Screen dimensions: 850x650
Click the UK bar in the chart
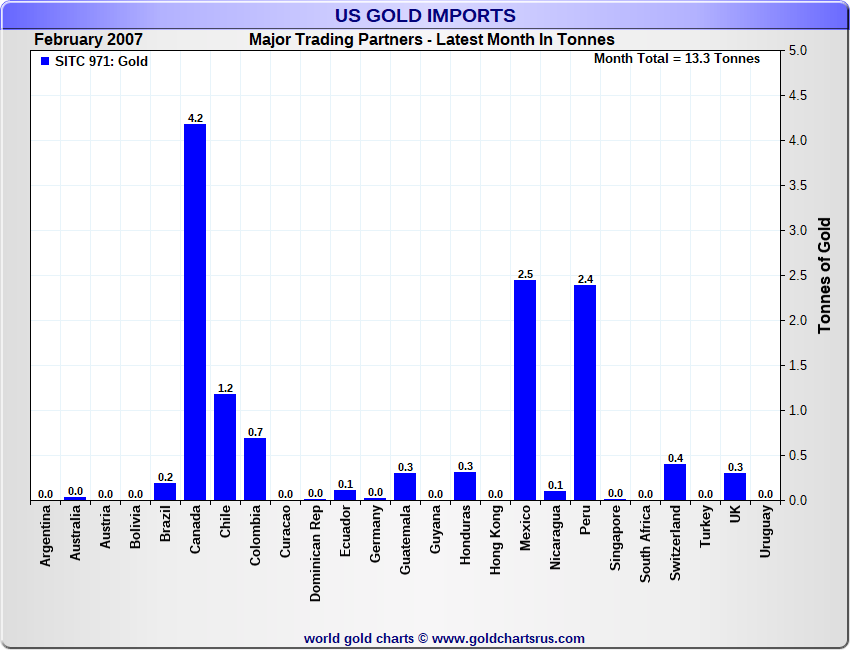(735, 487)
